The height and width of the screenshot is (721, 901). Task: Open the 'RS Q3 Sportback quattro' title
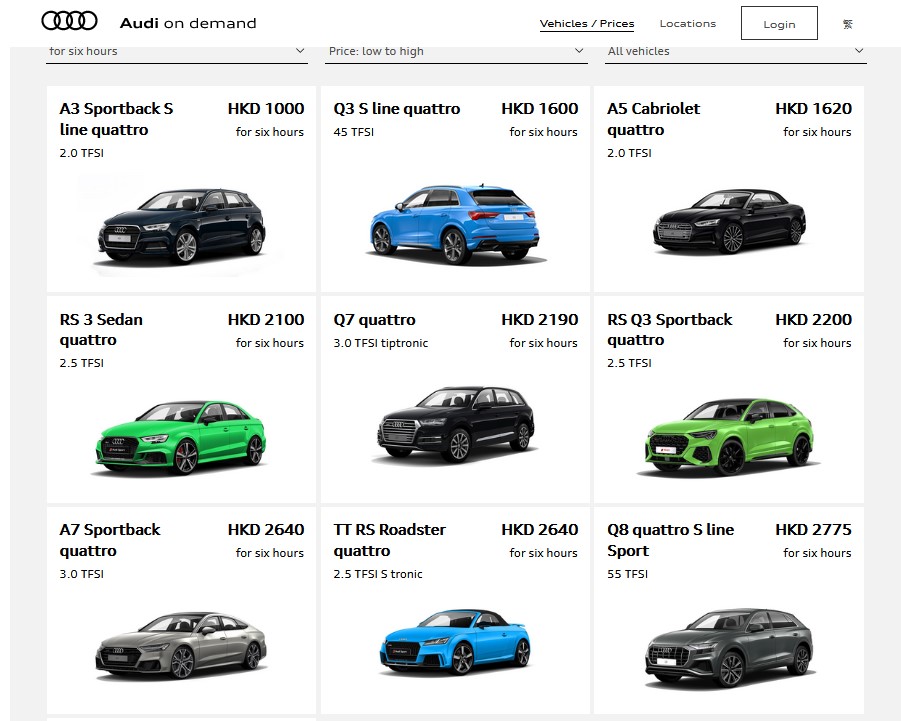[x=670, y=330]
